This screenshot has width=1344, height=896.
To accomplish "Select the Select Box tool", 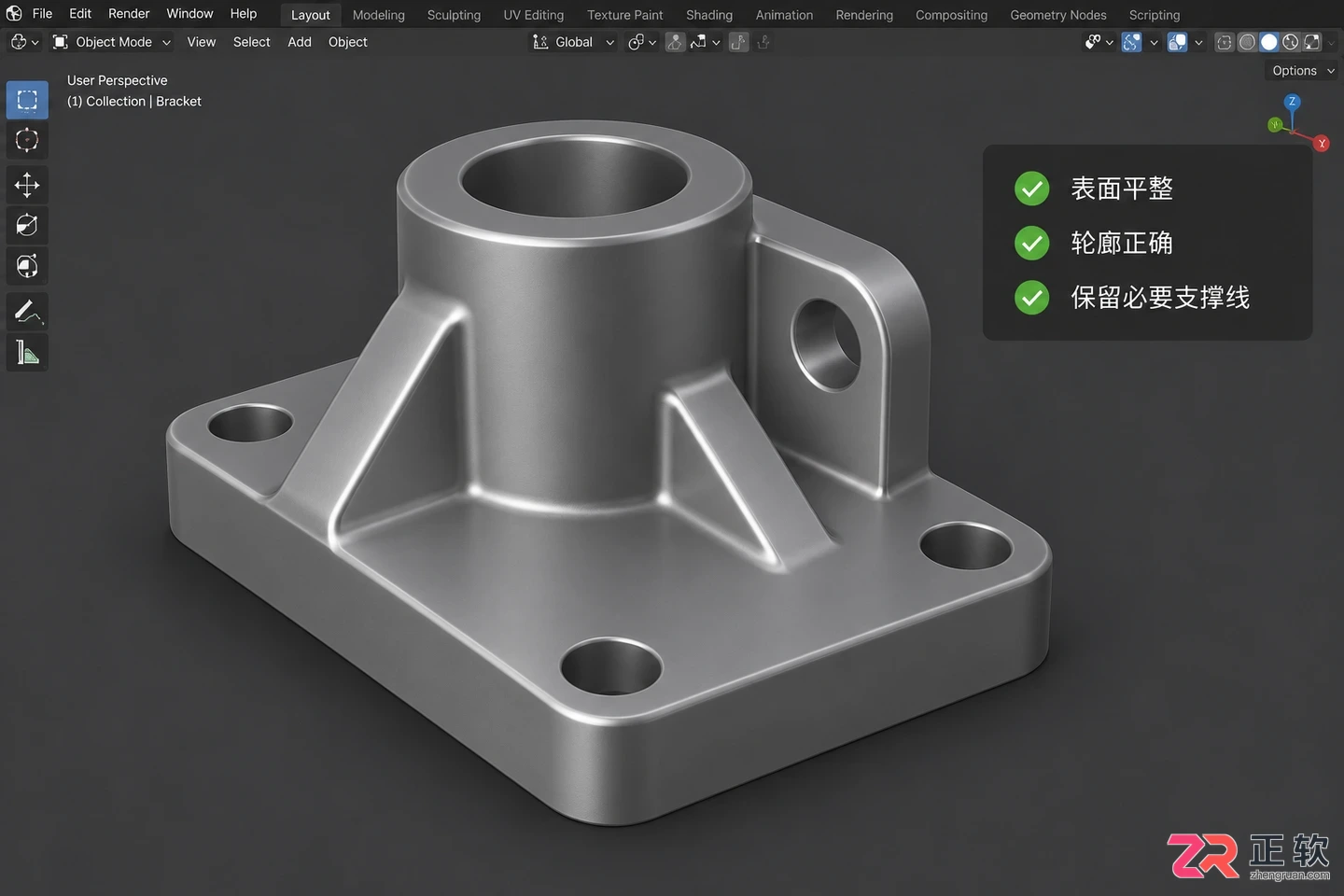I will 27,100.
